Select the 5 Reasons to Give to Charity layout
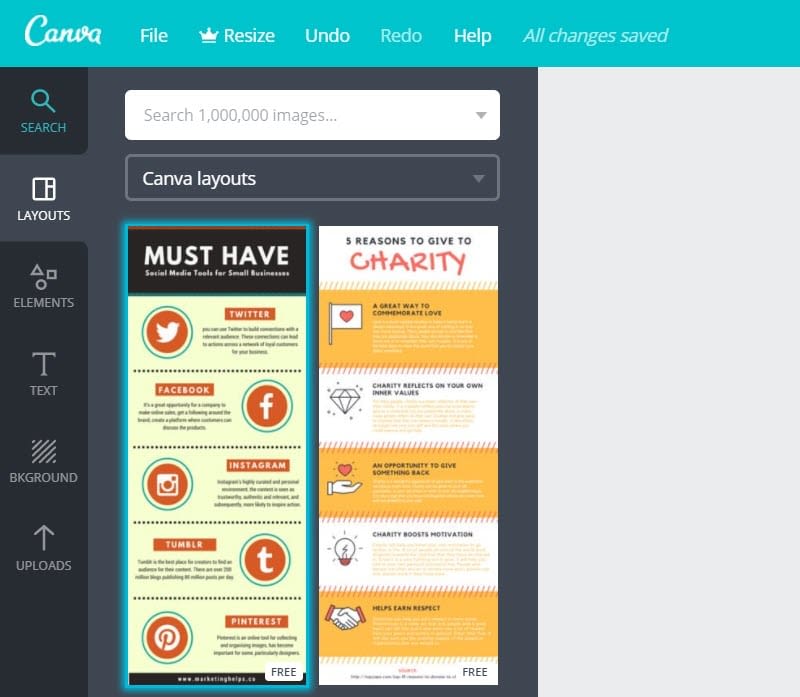This screenshot has width=800, height=697. pos(407,450)
